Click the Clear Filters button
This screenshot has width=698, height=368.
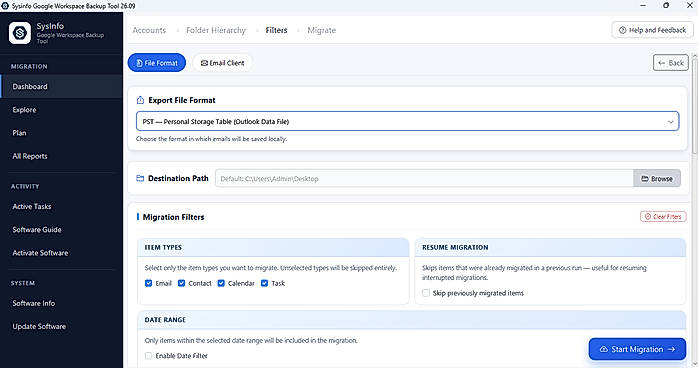point(663,217)
